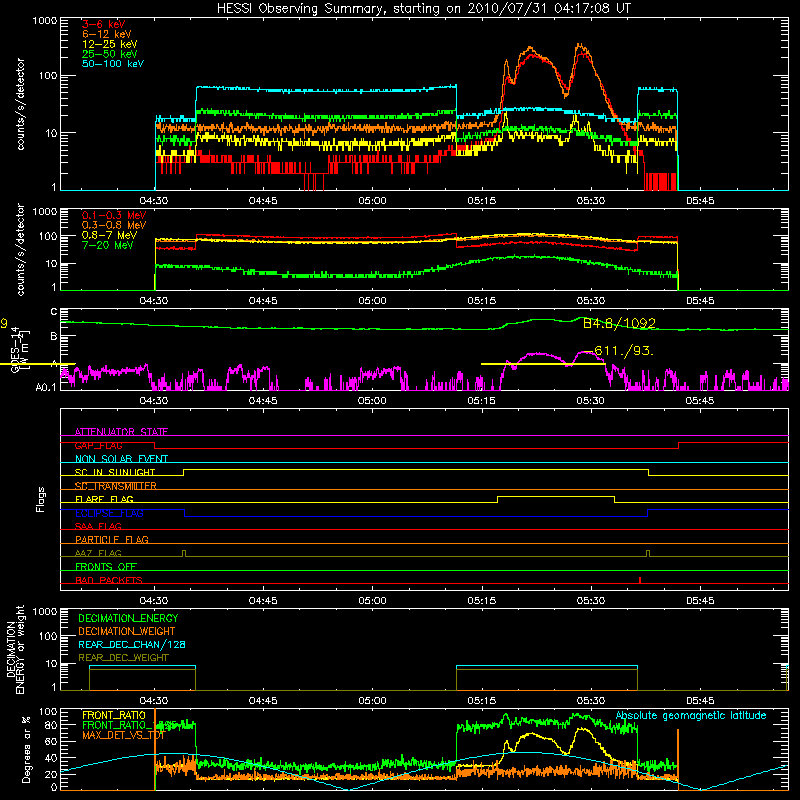Select the green 25-50 keV legend label

(110, 54)
